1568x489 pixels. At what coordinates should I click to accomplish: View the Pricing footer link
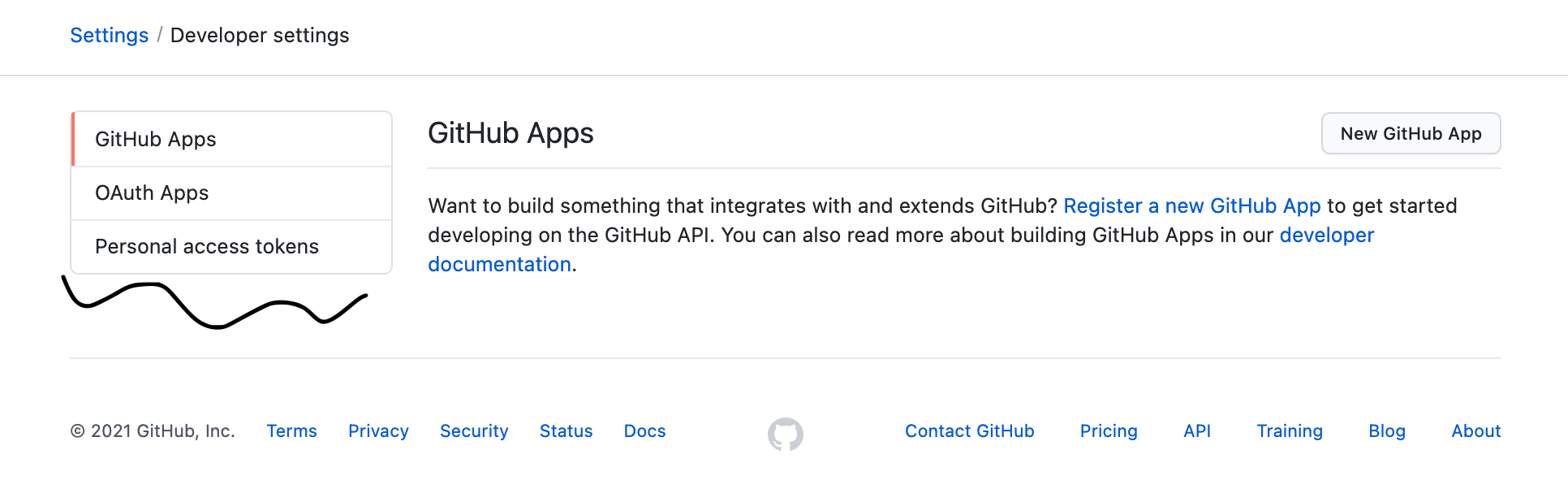point(1108,431)
